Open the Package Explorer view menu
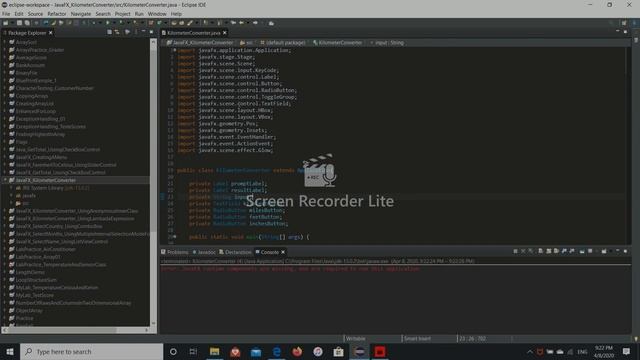 (136, 32)
